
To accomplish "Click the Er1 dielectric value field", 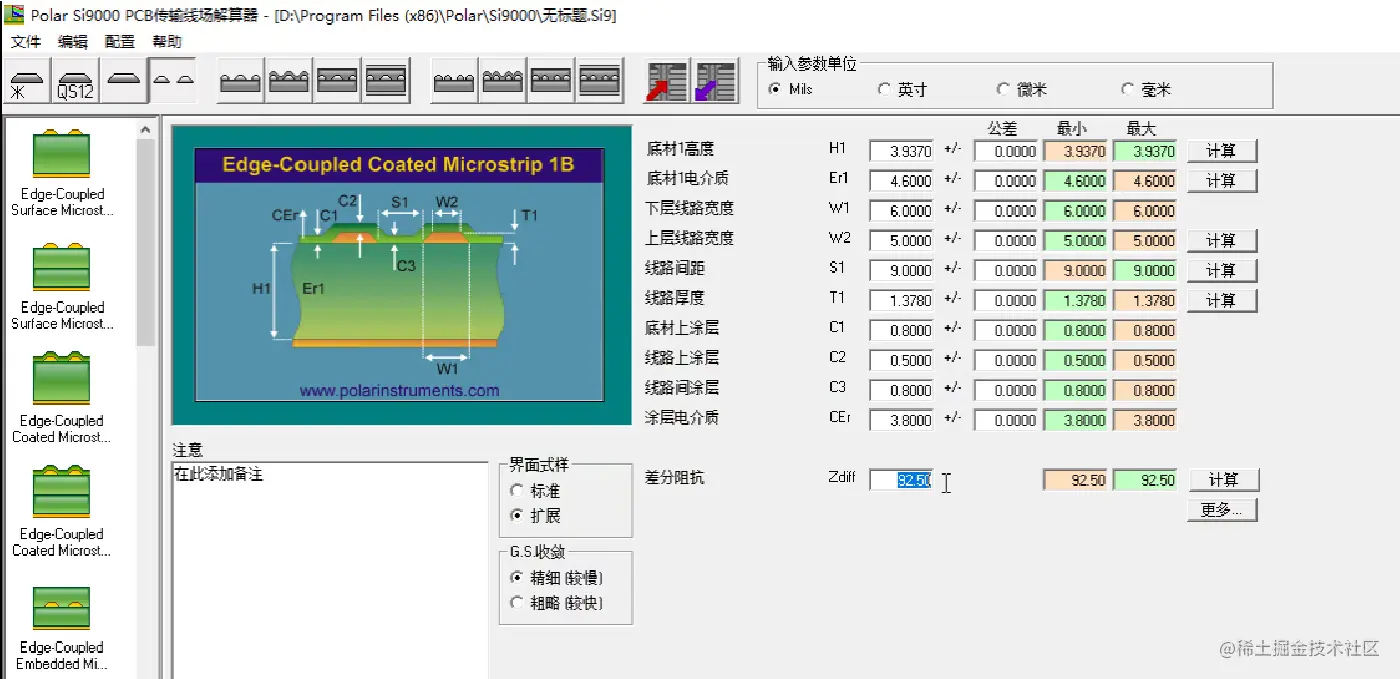I will pyautogui.click(x=901, y=181).
